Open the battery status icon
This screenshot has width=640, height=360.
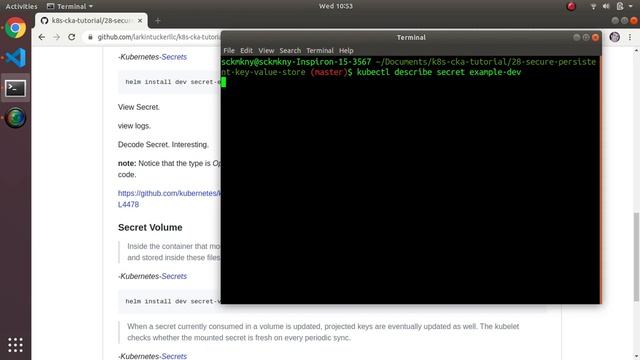(x=620, y=6)
